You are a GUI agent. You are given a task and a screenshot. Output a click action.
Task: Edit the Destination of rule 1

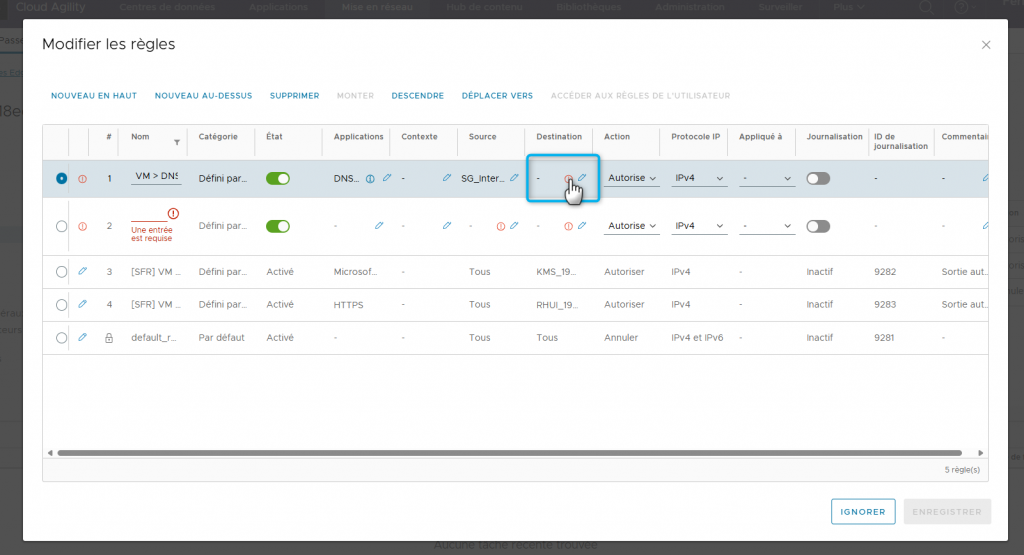click(582, 178)
